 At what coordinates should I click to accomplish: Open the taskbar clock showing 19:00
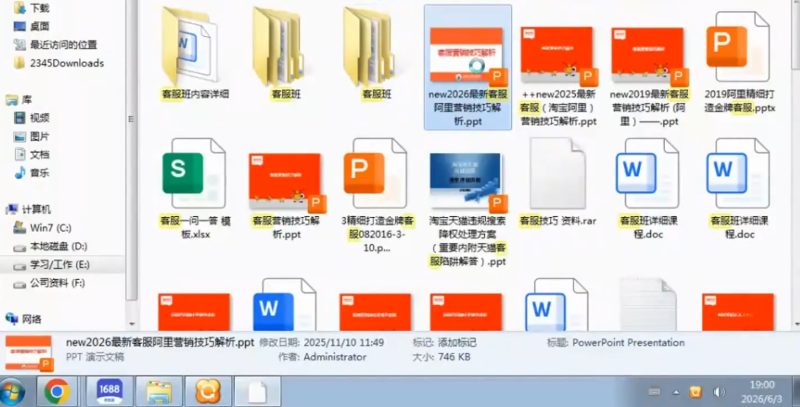pos(762,392)
